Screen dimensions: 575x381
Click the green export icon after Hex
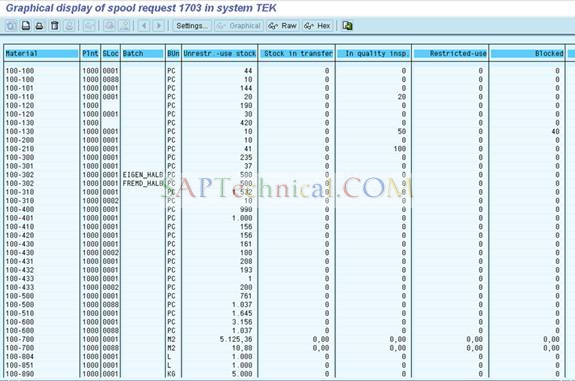(347, 26)
